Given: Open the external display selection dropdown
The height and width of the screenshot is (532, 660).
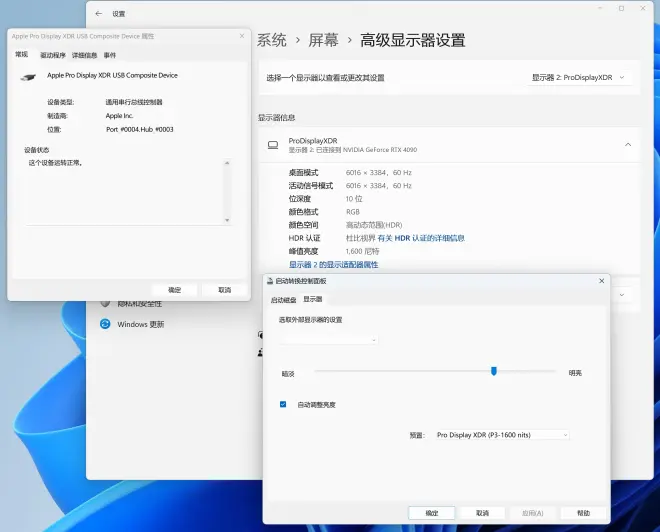Looking at the screenshot, I should pos(328,340).
